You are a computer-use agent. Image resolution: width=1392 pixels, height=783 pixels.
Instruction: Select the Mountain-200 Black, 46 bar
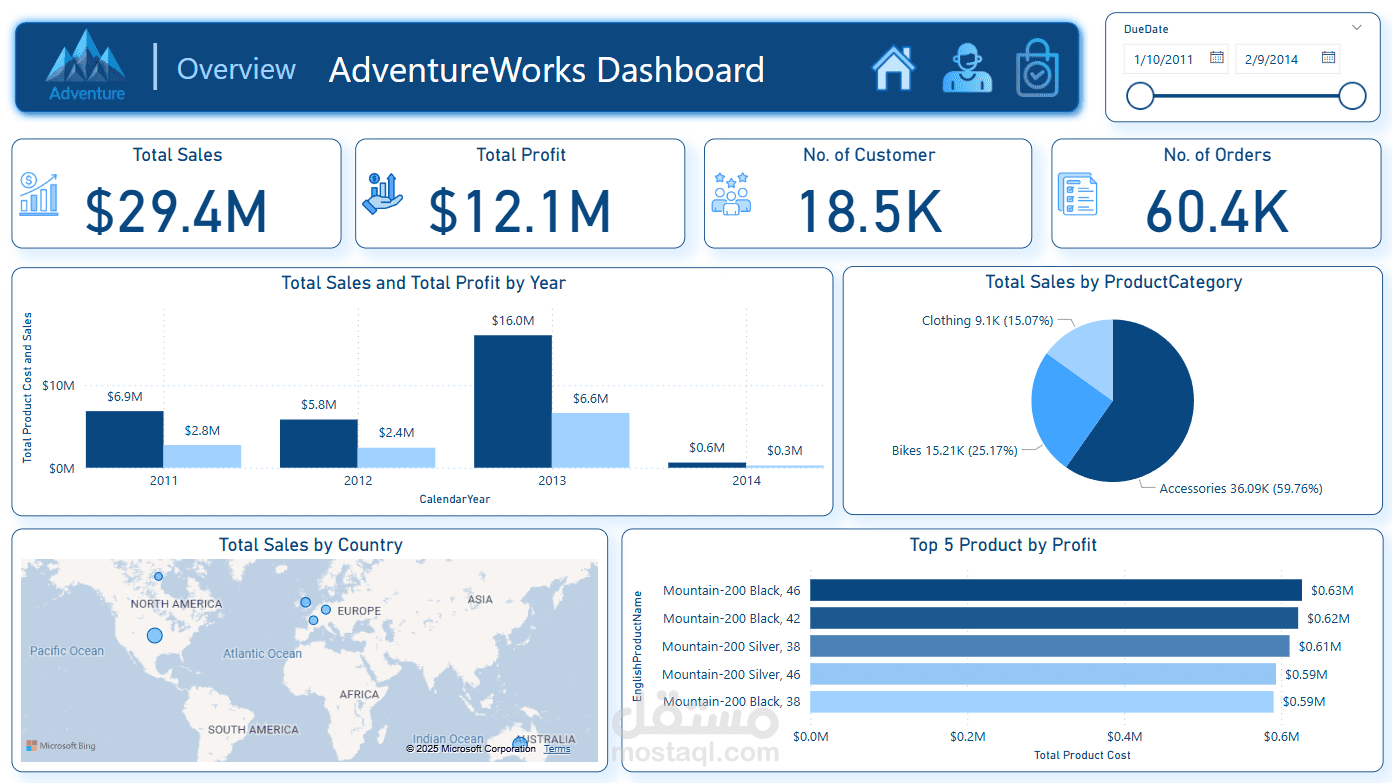[x=1056, y=590]
